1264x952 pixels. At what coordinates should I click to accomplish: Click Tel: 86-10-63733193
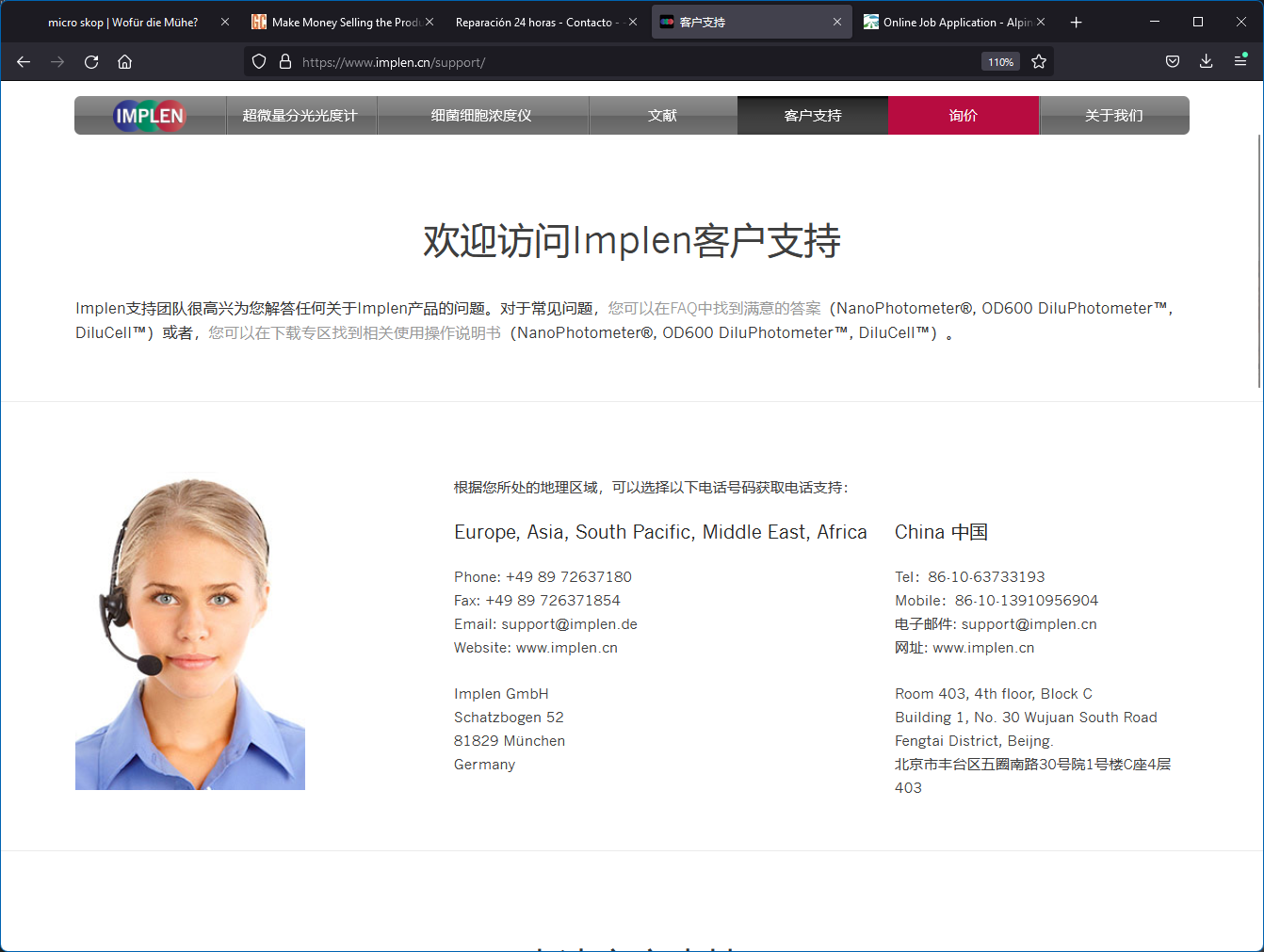970,577
